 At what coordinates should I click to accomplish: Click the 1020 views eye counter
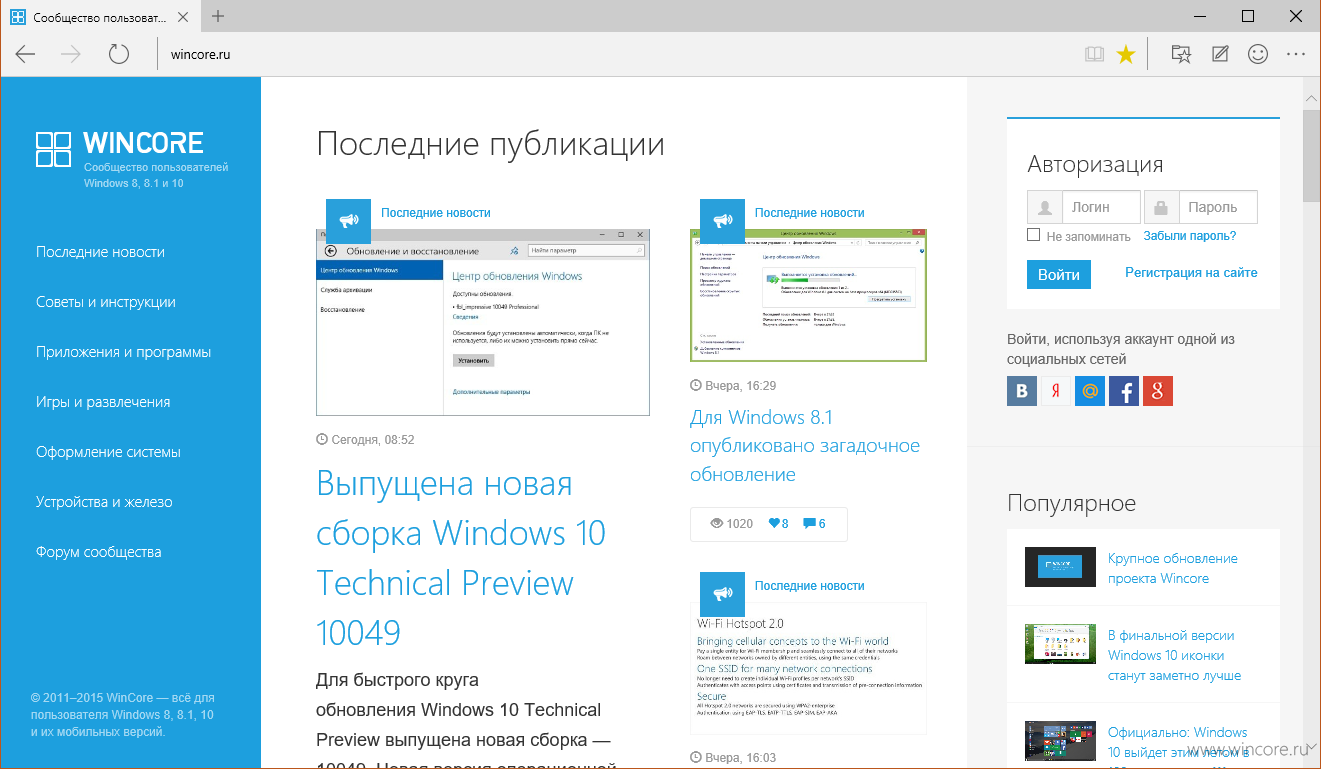click(x=731, y=524)
